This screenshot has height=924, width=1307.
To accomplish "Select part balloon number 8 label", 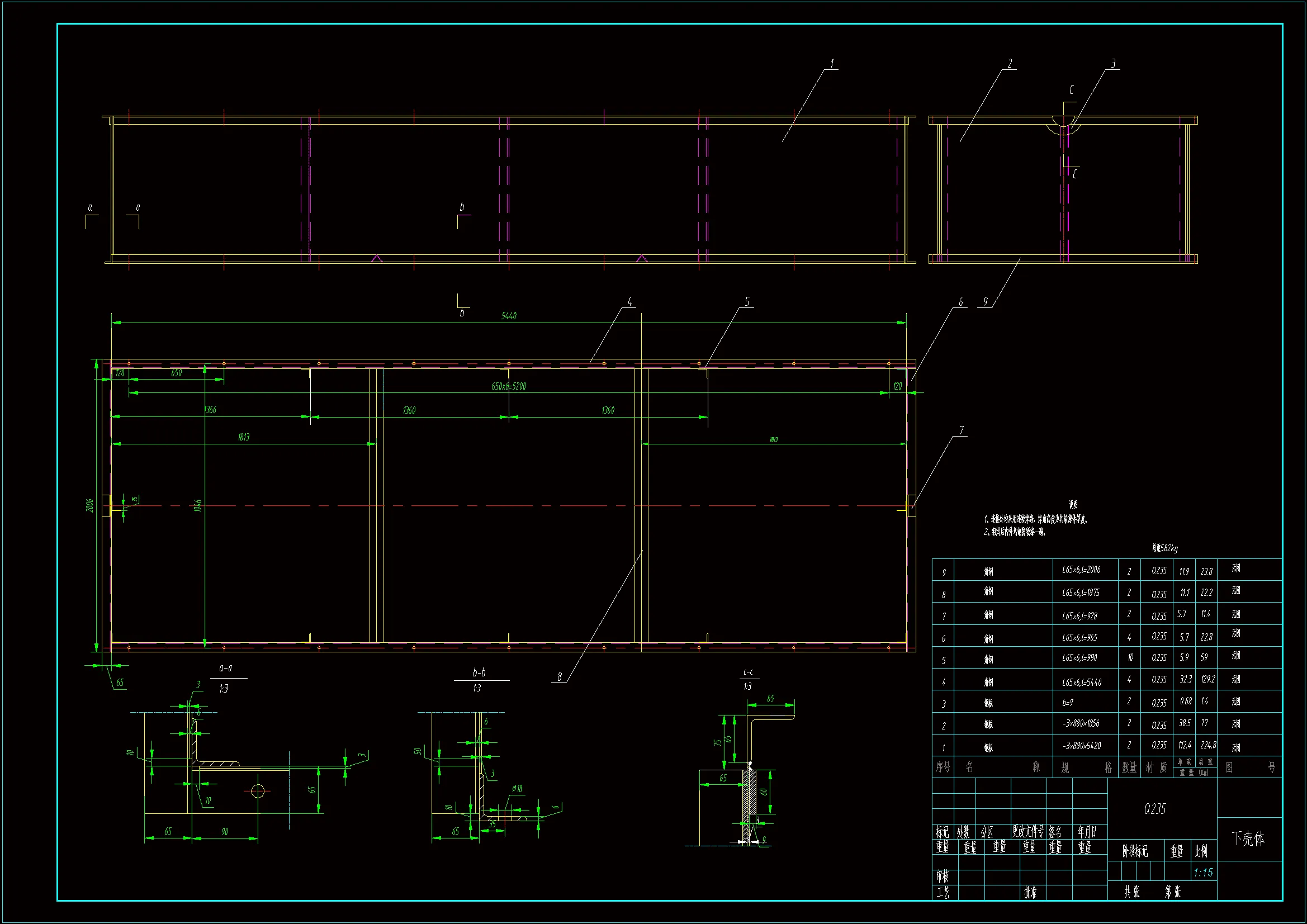I will pyautogui.click(x=560, y=676).
